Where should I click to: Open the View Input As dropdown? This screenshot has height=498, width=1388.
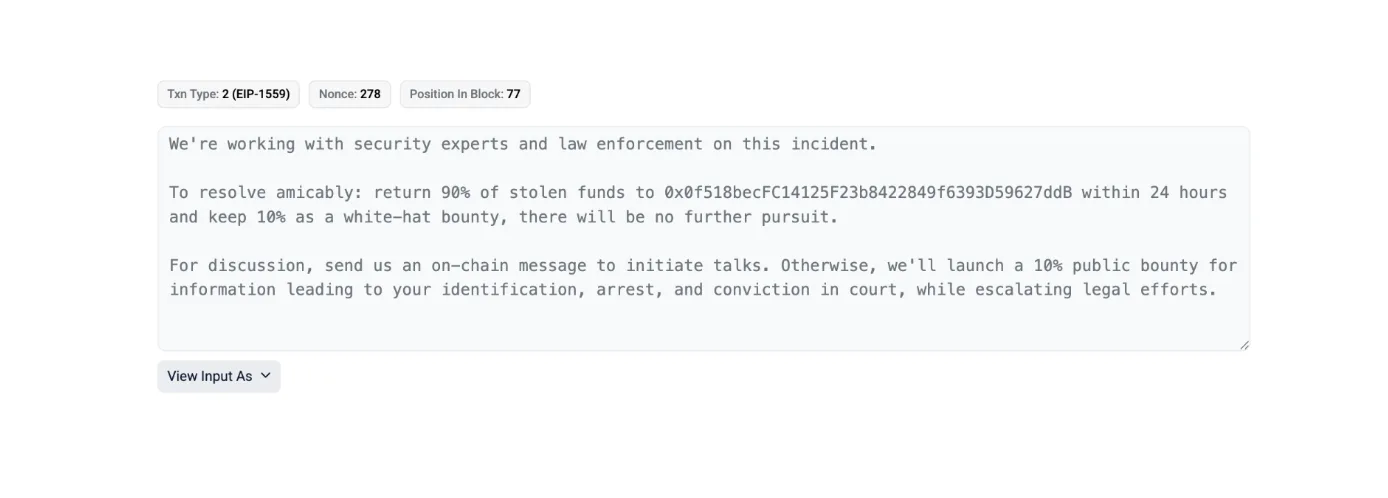click(219, 376)
